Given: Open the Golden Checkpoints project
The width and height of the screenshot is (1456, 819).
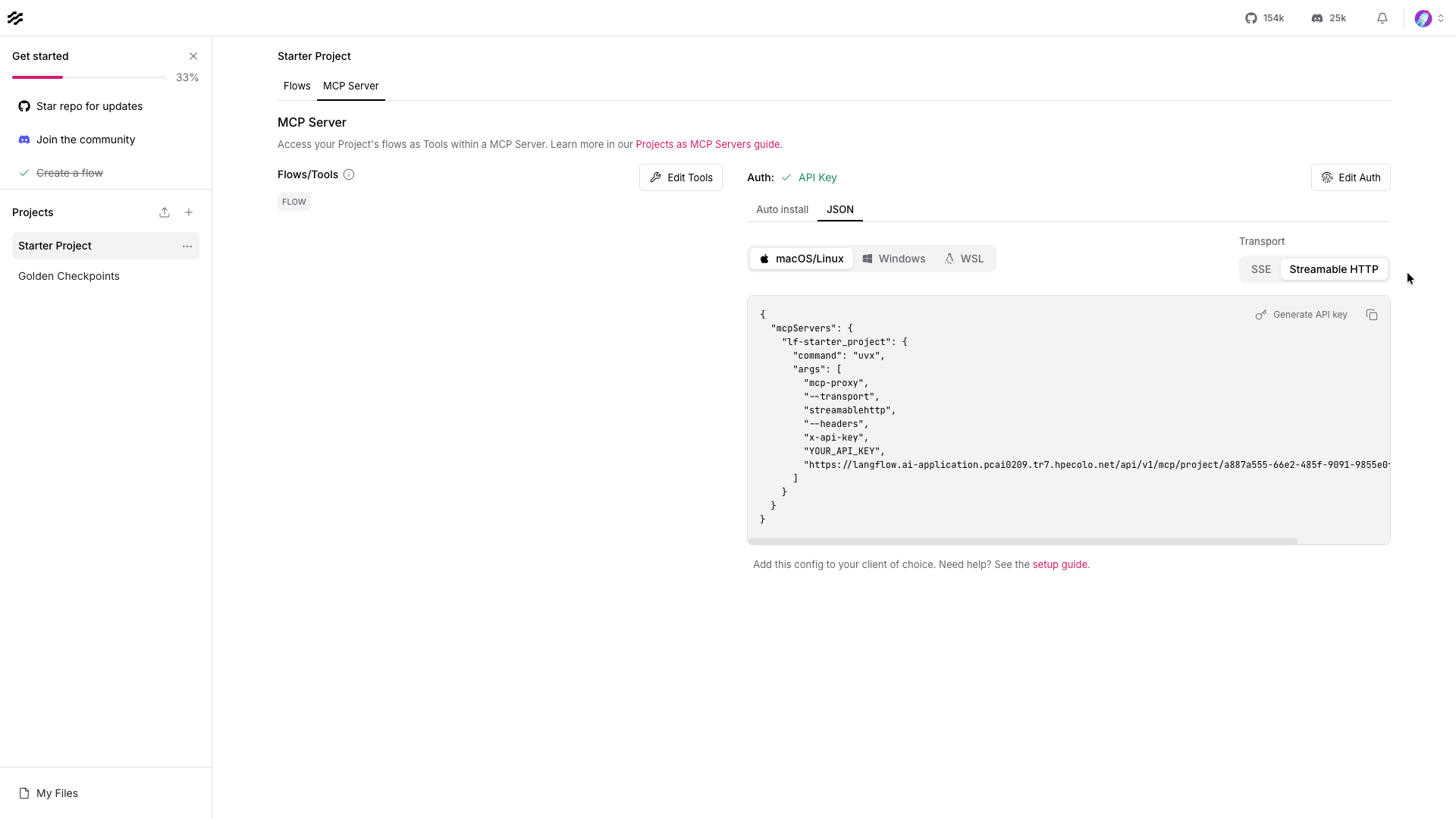Looking at the screenshot, I should point(105,276).
